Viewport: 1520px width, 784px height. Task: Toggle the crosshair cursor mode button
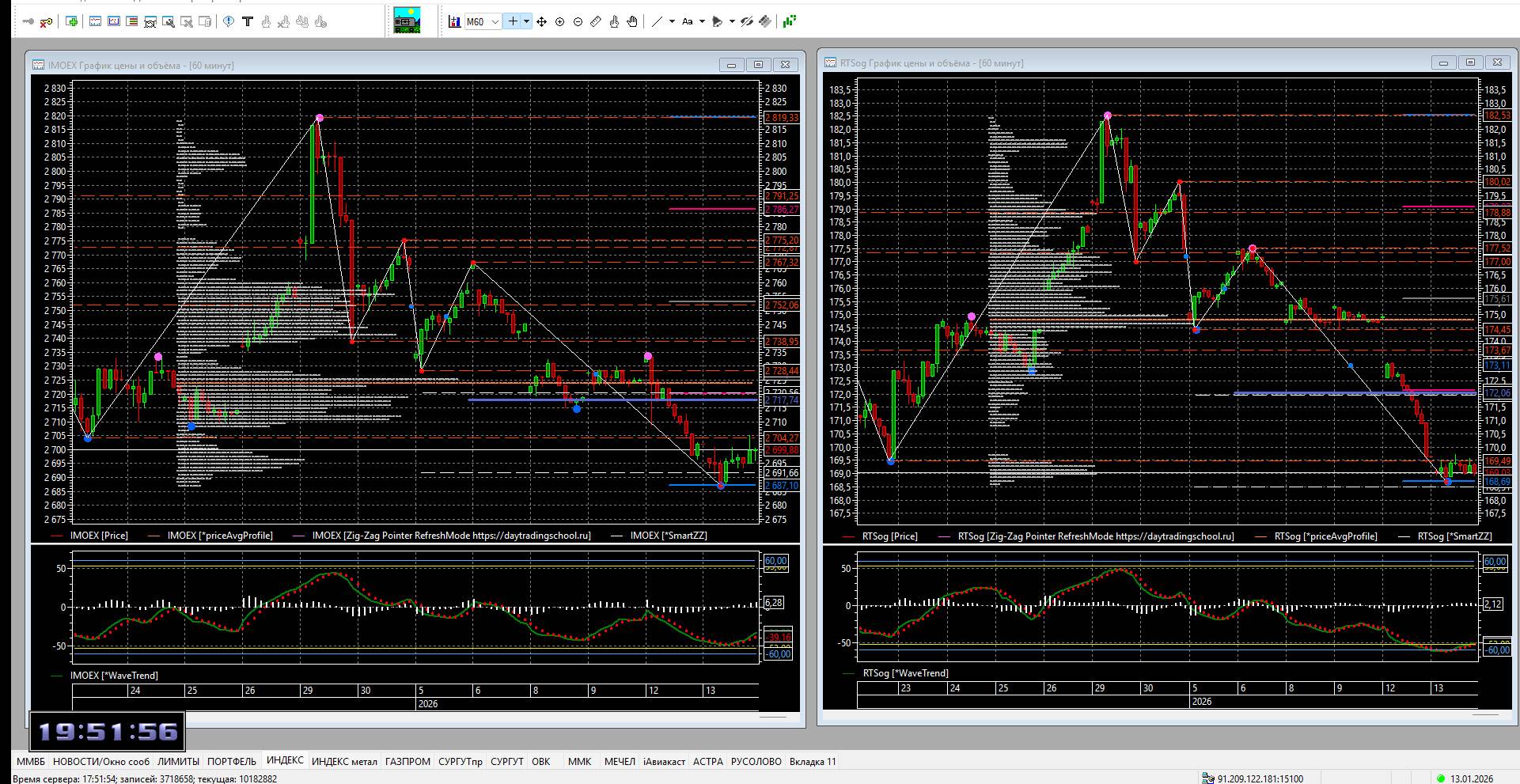pos(513,22)
